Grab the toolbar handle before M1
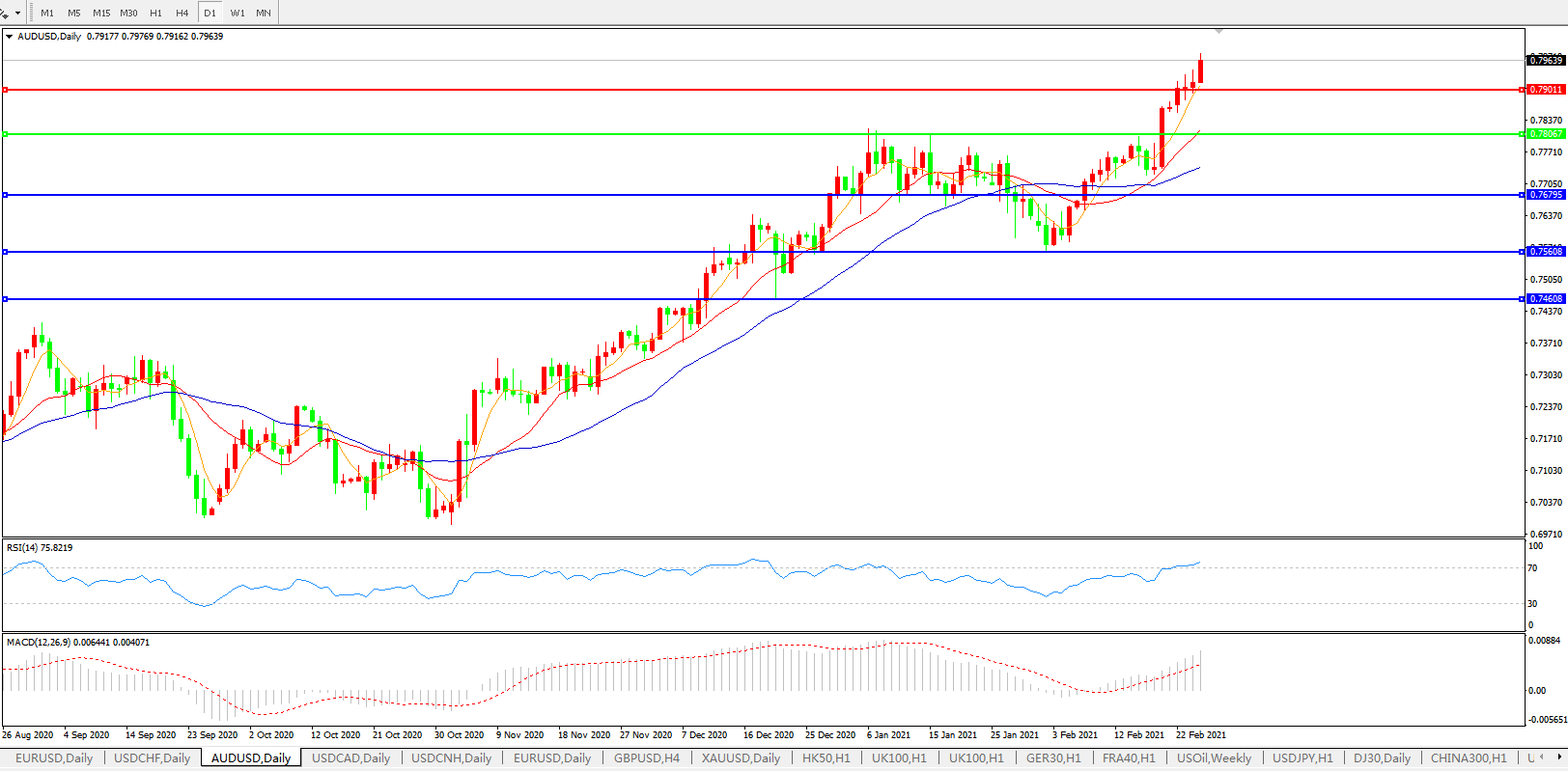 (x=32, y=14)
